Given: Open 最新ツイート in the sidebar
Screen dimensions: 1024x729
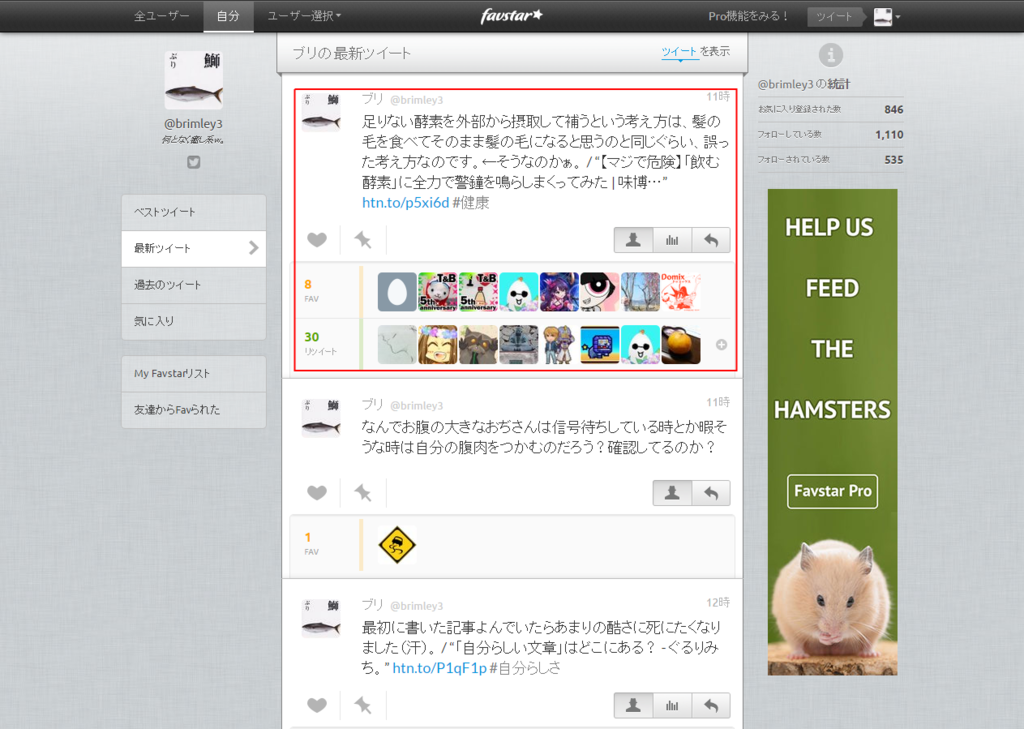Looking at the screenshot, I should 193,248.
